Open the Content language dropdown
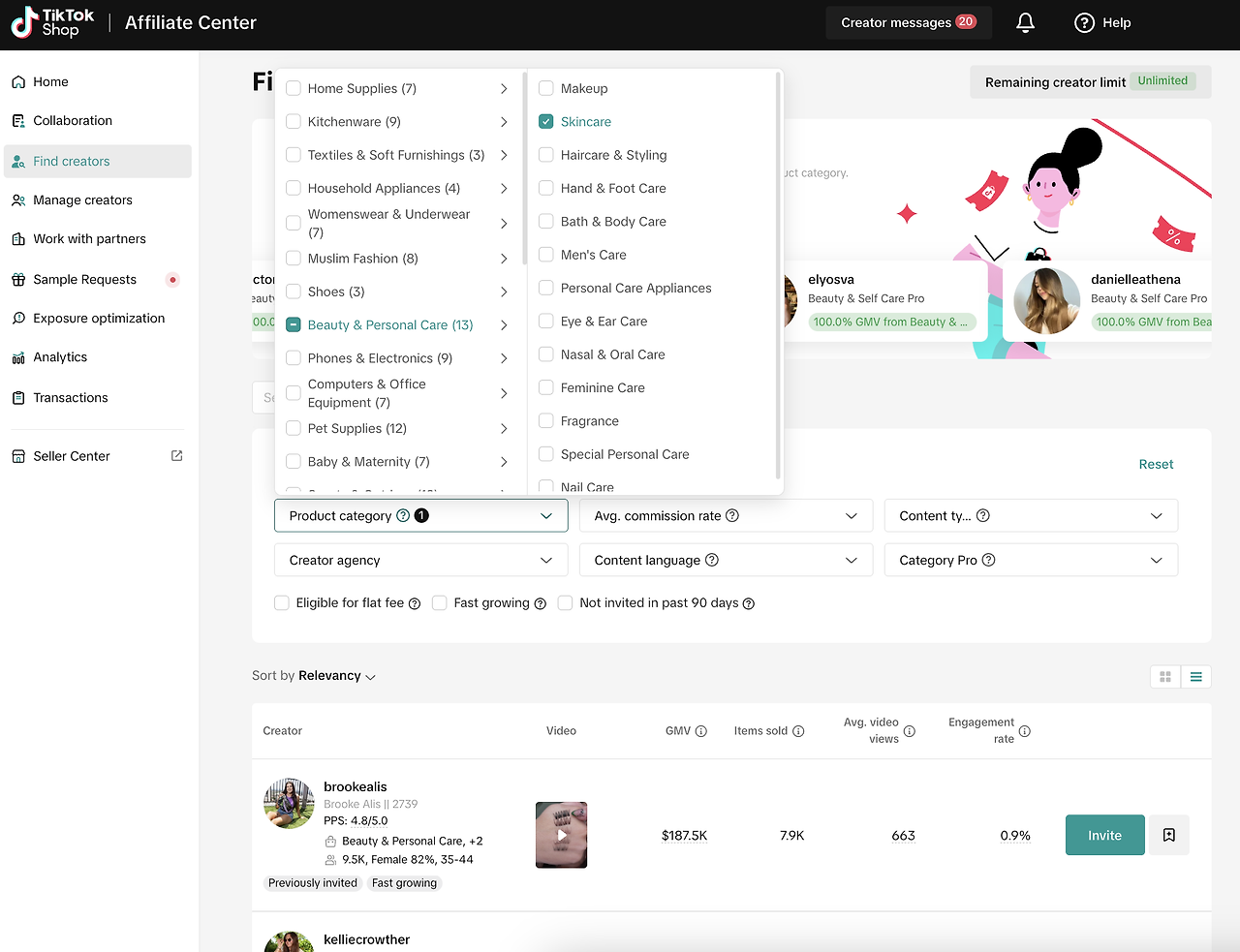This screenshot has height=952, width=1240. (726, 560)
